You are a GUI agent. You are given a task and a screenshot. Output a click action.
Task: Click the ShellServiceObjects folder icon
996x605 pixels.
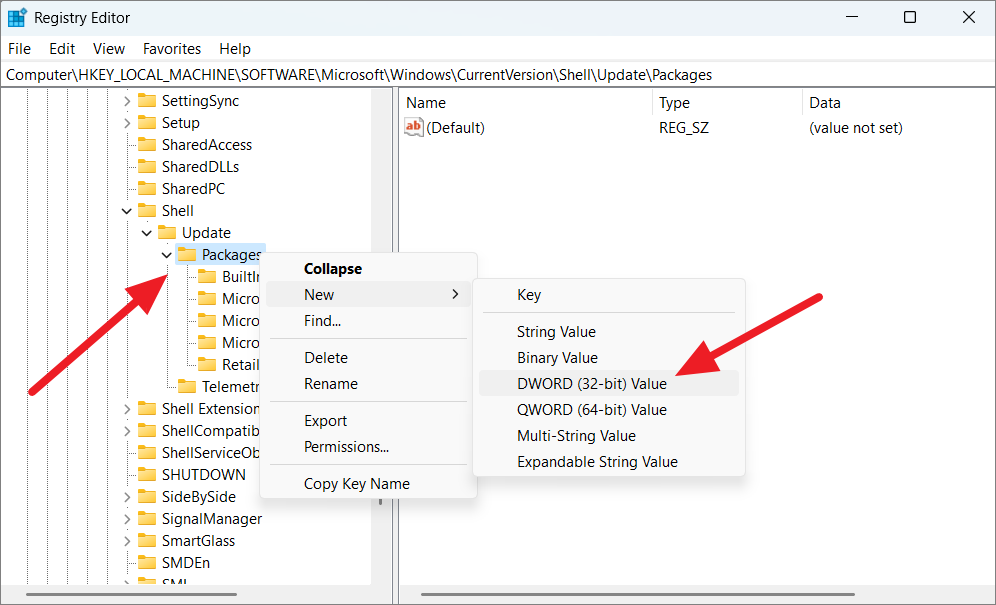[147, 452]
